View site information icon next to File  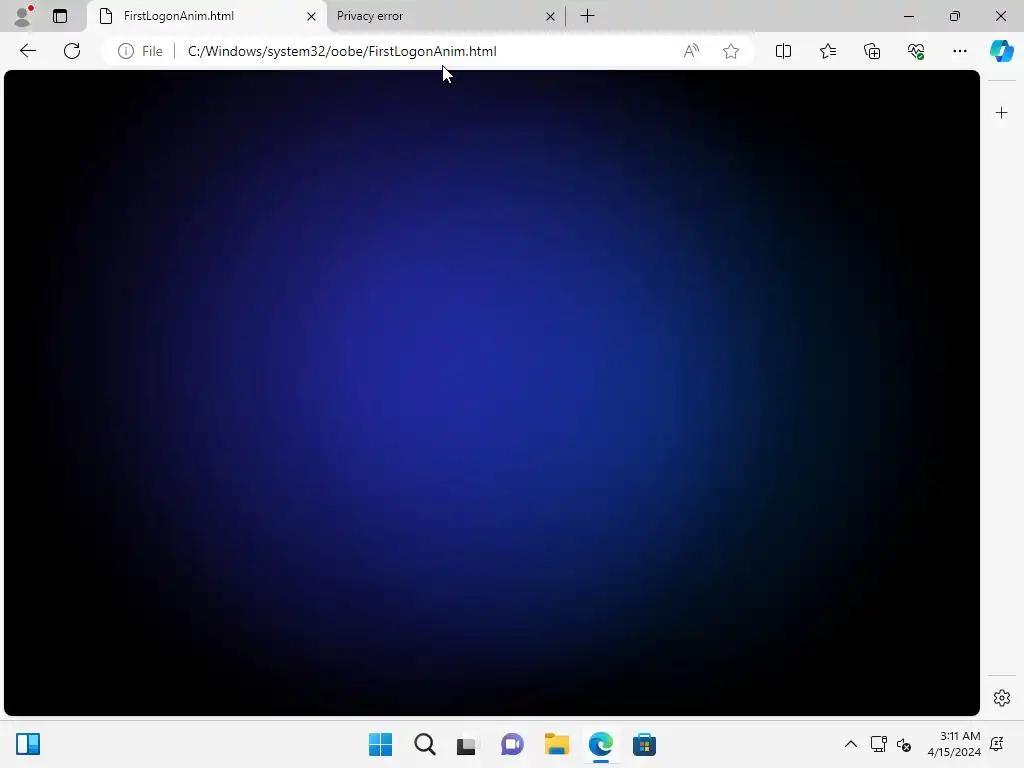coord(126,51)
